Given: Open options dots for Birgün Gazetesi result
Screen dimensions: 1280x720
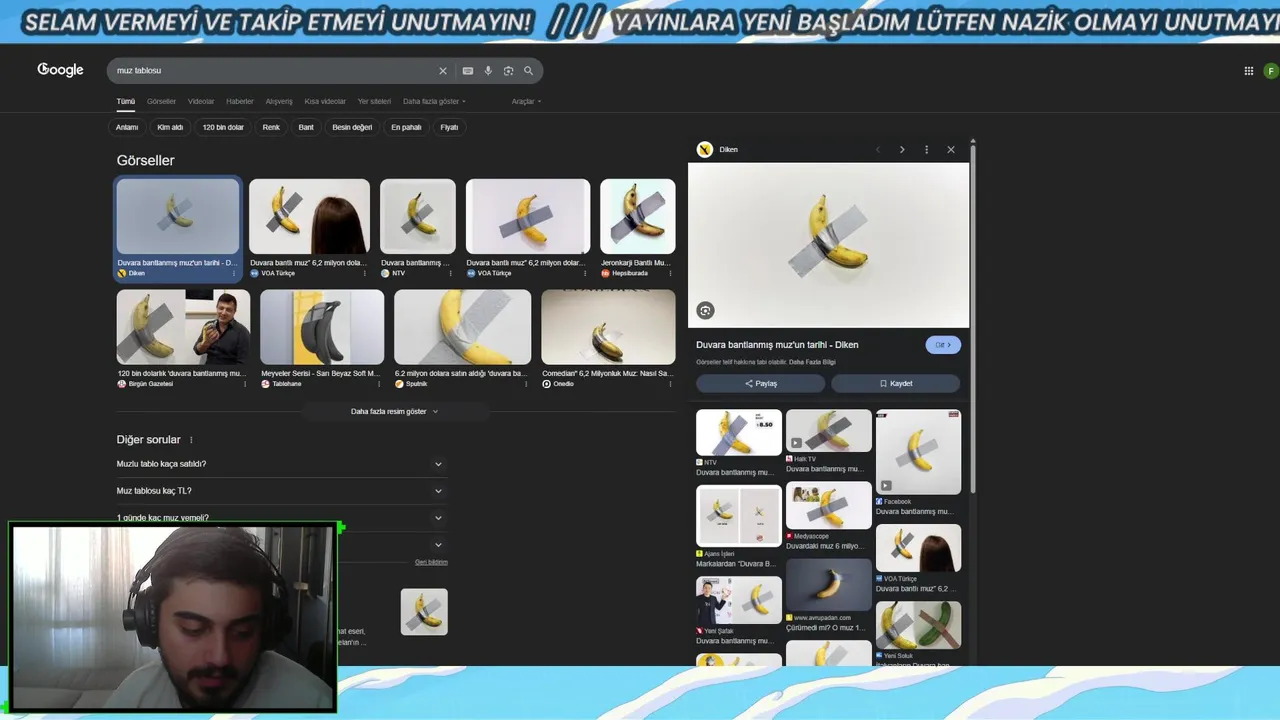Looking at the screenshot, I should tap(244, 384).
